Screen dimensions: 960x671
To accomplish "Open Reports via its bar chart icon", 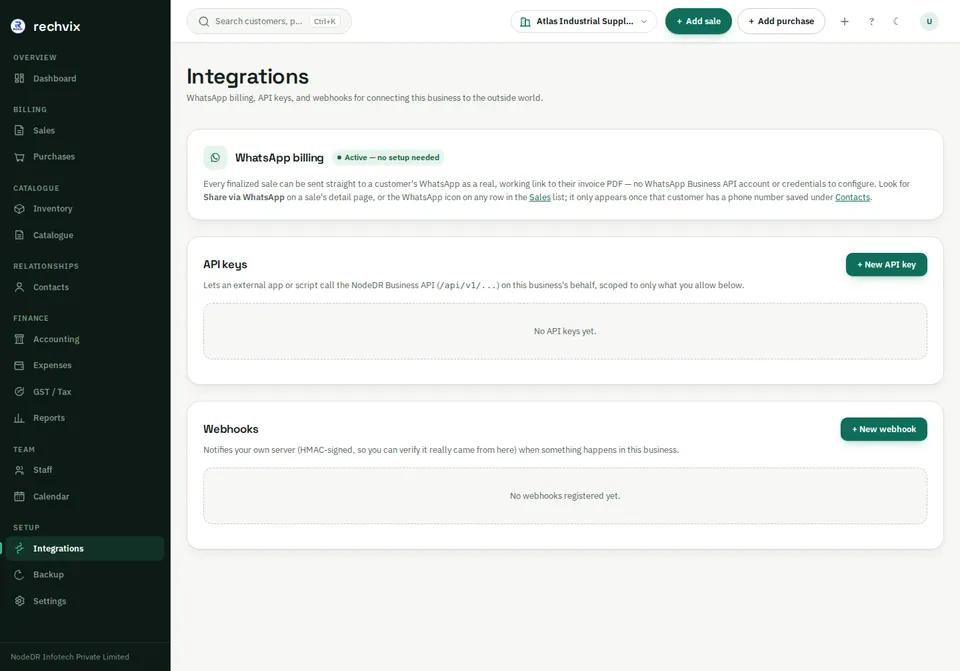I will (20, 418).
